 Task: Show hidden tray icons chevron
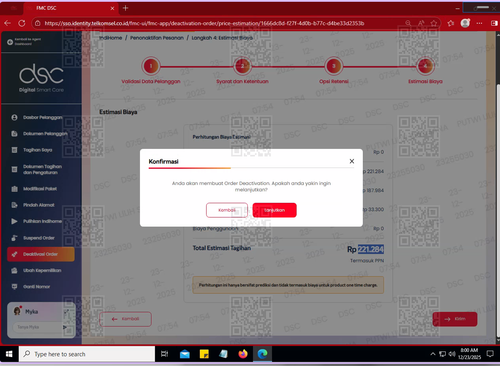[x=433, y=354]
